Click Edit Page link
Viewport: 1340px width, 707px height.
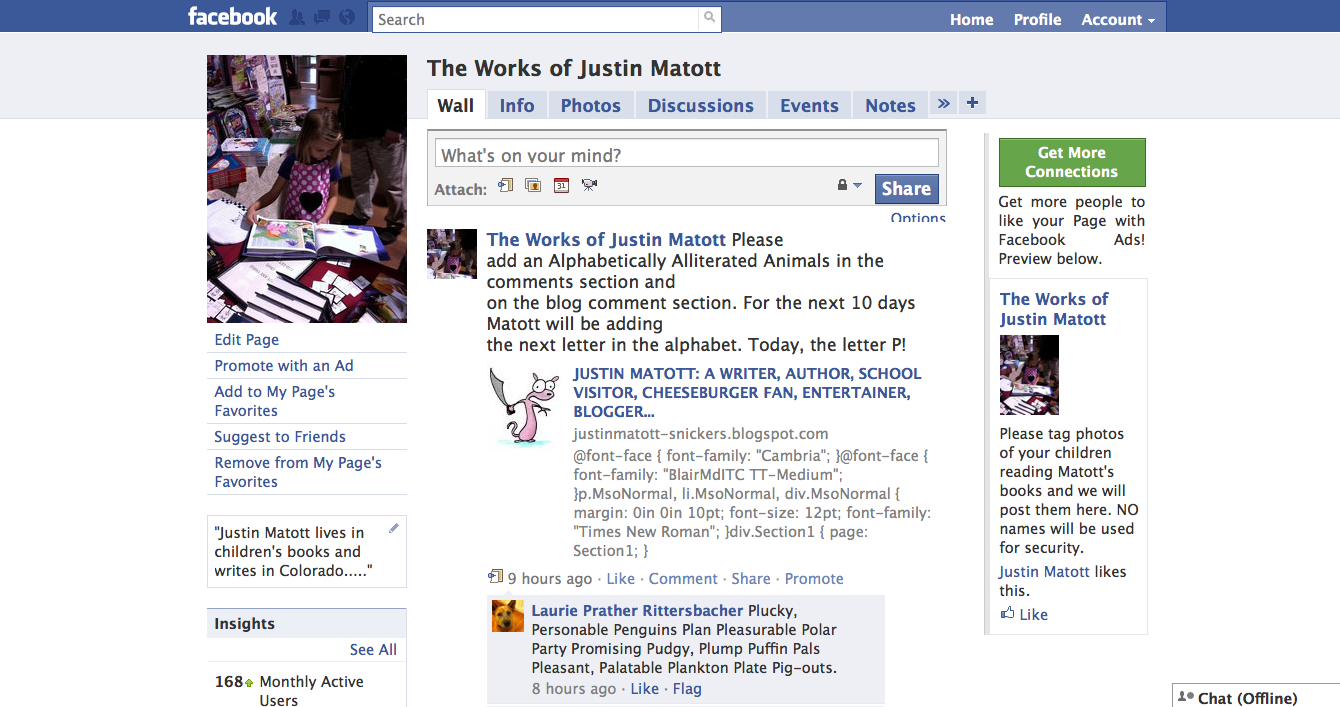(246, 340)
